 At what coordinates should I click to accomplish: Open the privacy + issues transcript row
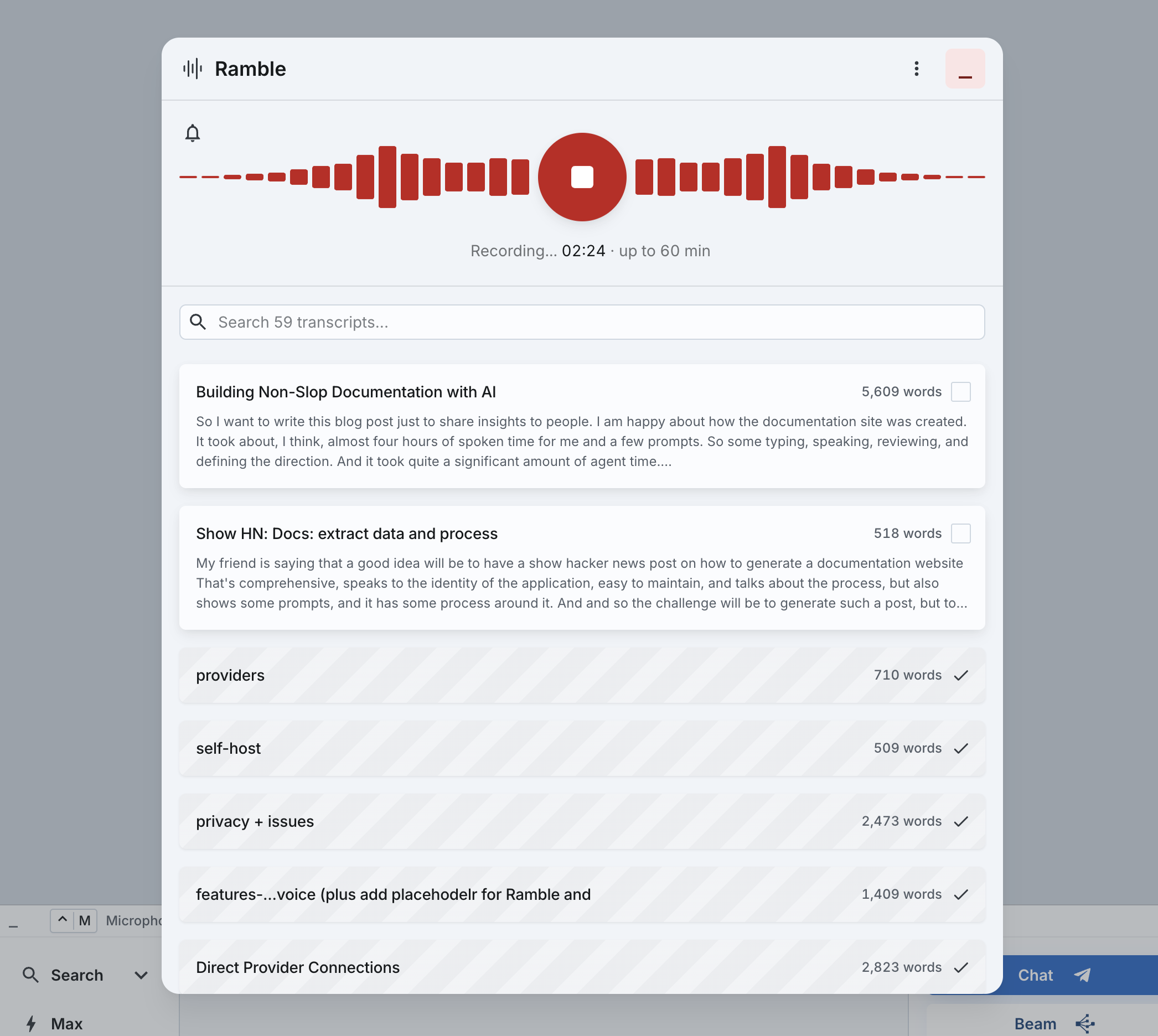tap(582, 821)
